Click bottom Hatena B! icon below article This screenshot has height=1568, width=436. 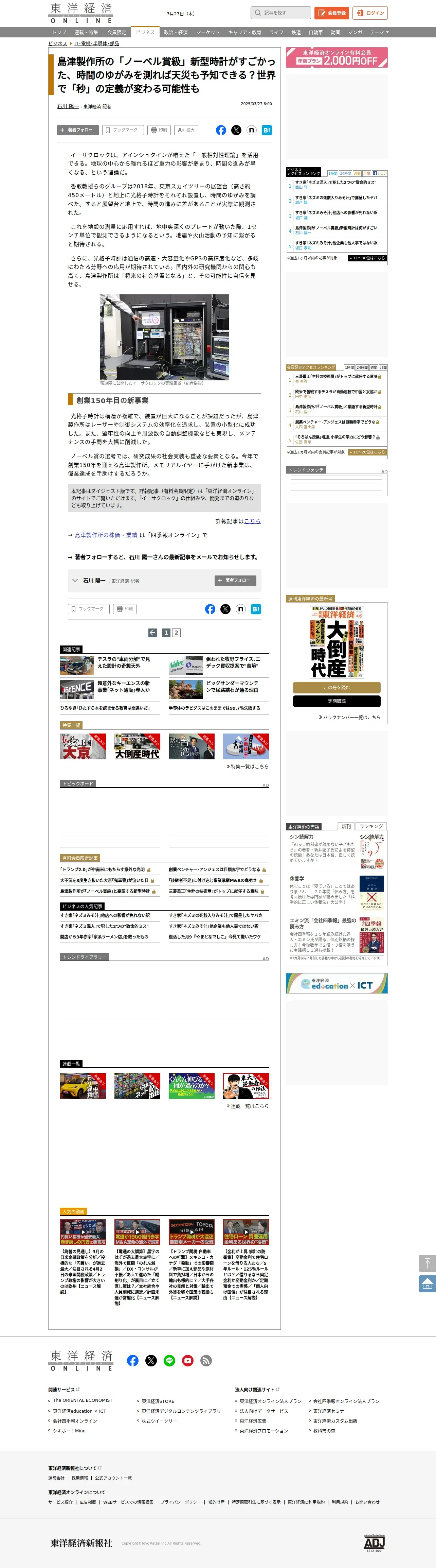pyautogui.click(x=255, y=609)
